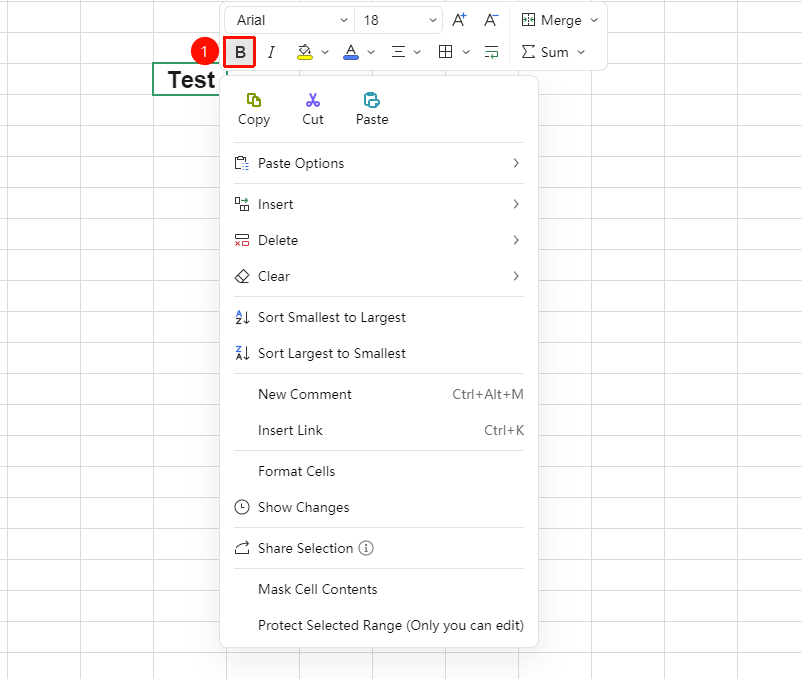Open the Delete submenu
Viewport: 802px width, 679px height.
pyautogui.click(x=379, y=240)
